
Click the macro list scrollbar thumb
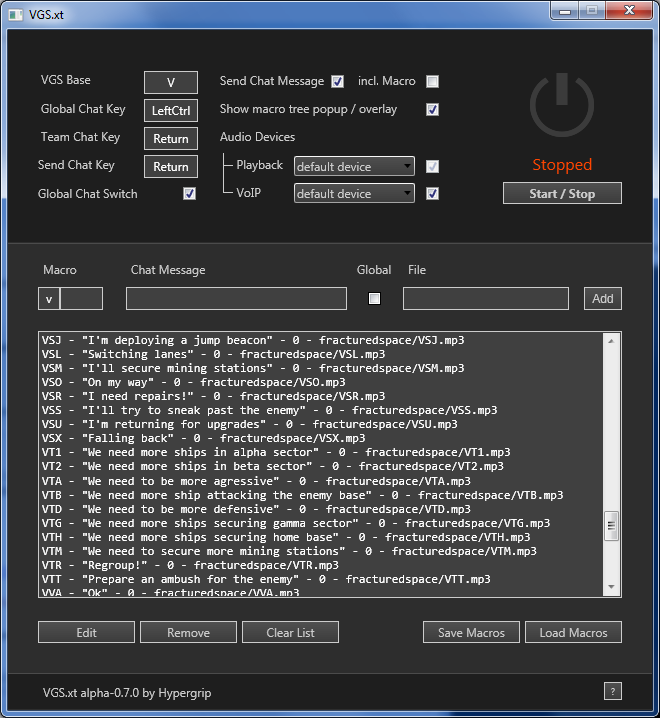(x=611, y=526)
